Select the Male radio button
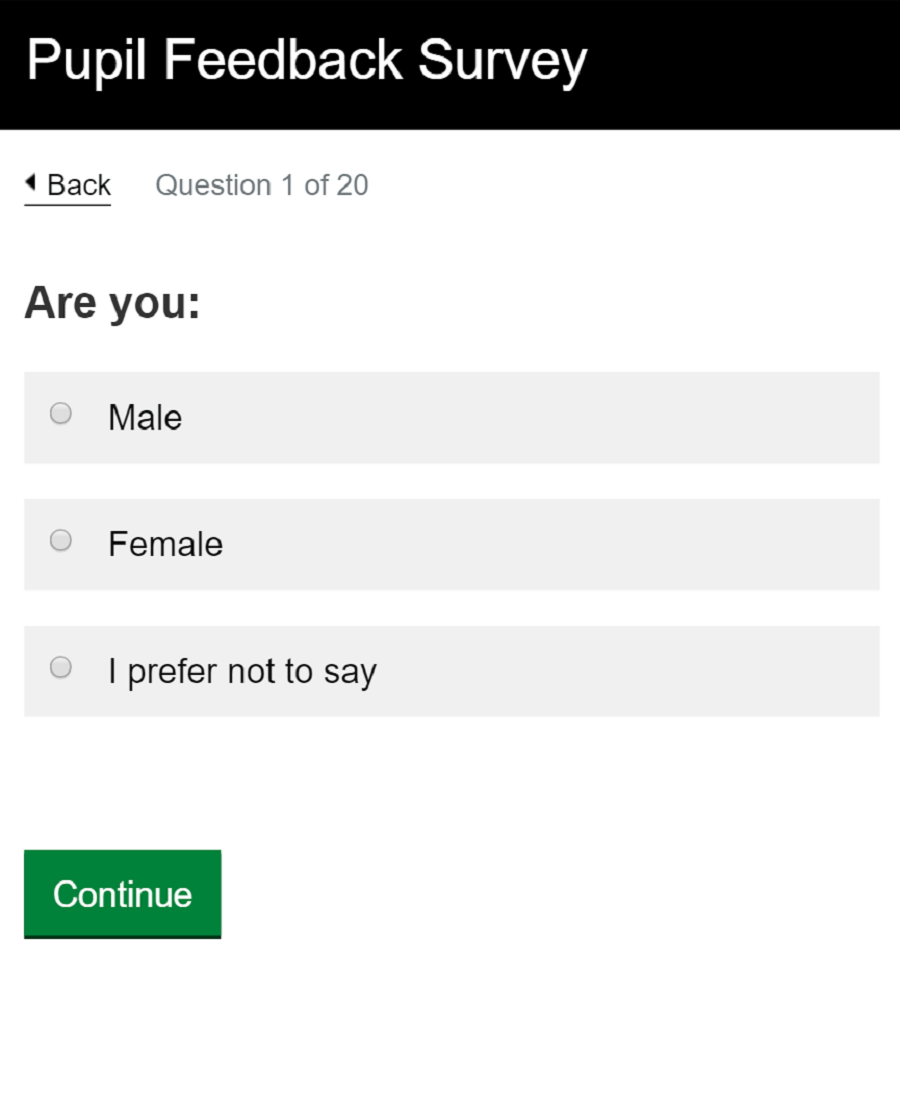 point(61,413)
